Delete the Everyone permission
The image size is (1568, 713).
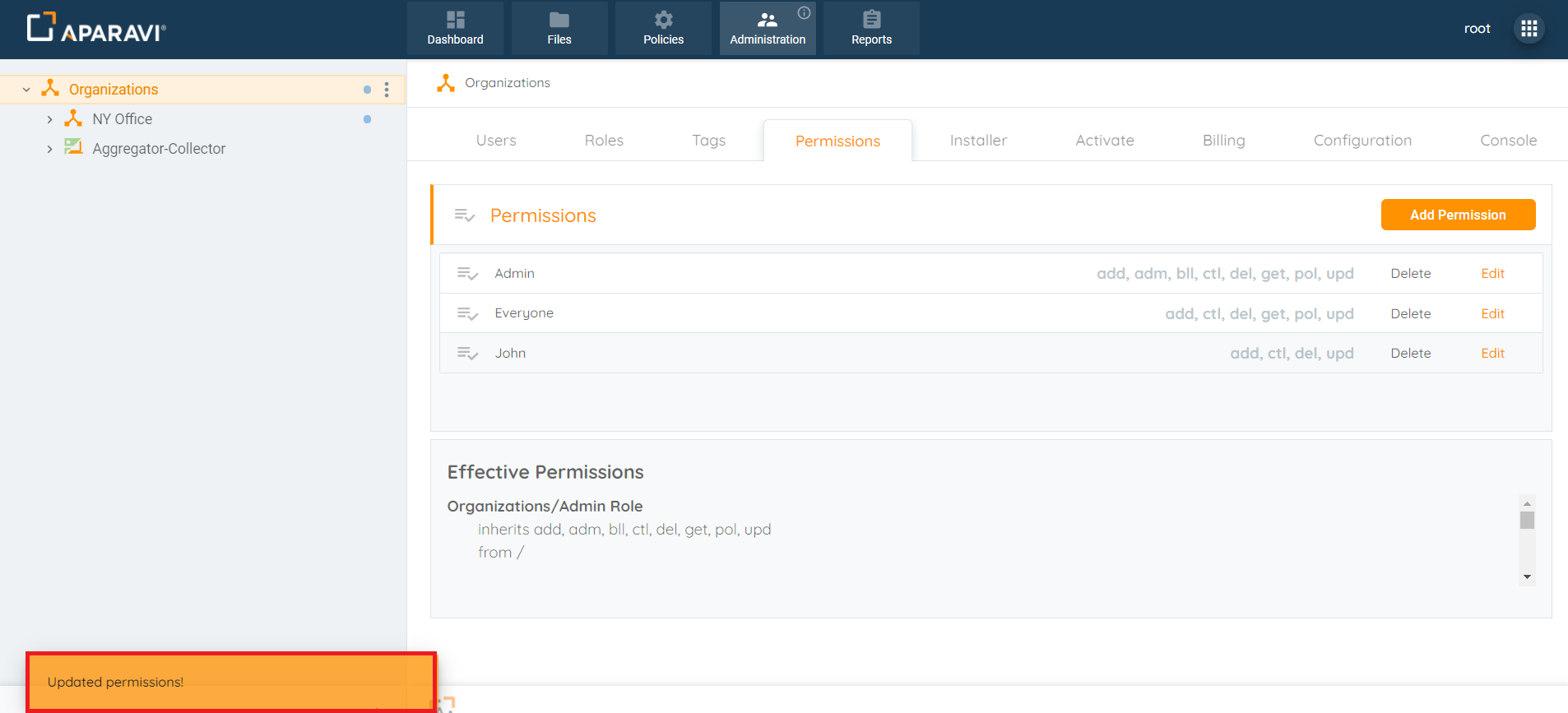point(1410,313)
